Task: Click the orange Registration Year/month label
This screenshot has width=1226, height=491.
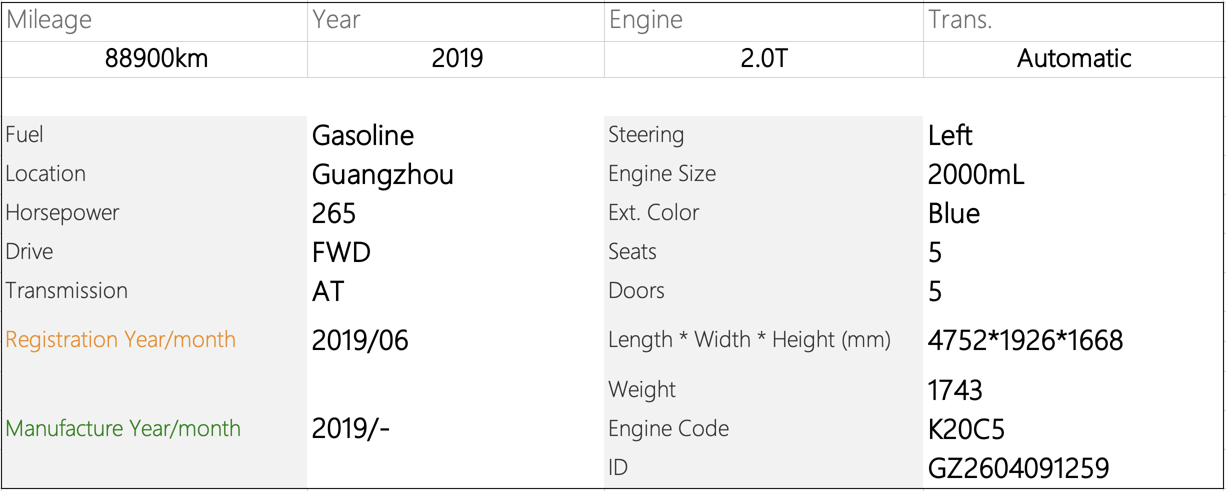Action: 121,340
